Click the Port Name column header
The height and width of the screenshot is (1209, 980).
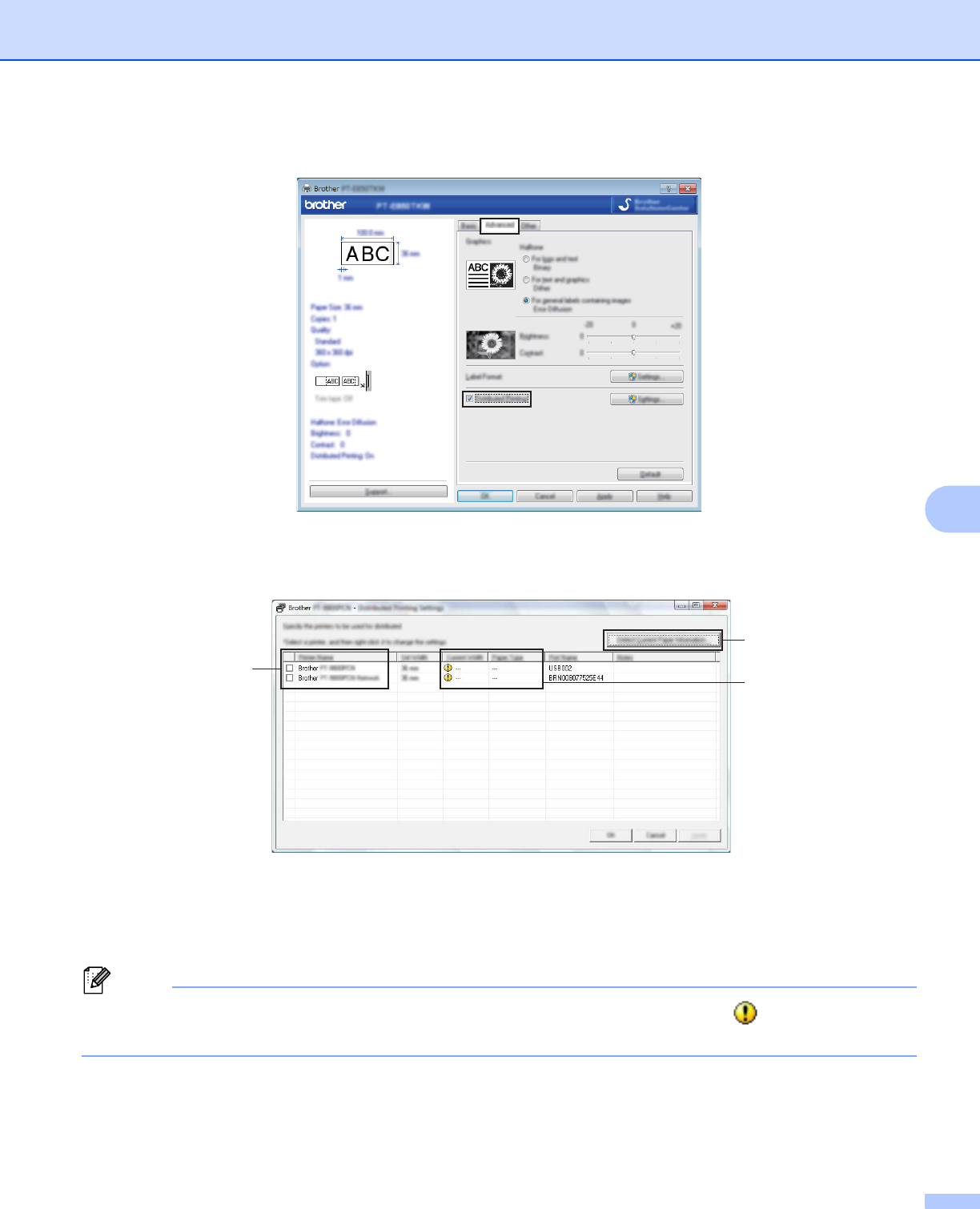click(580, 657)
